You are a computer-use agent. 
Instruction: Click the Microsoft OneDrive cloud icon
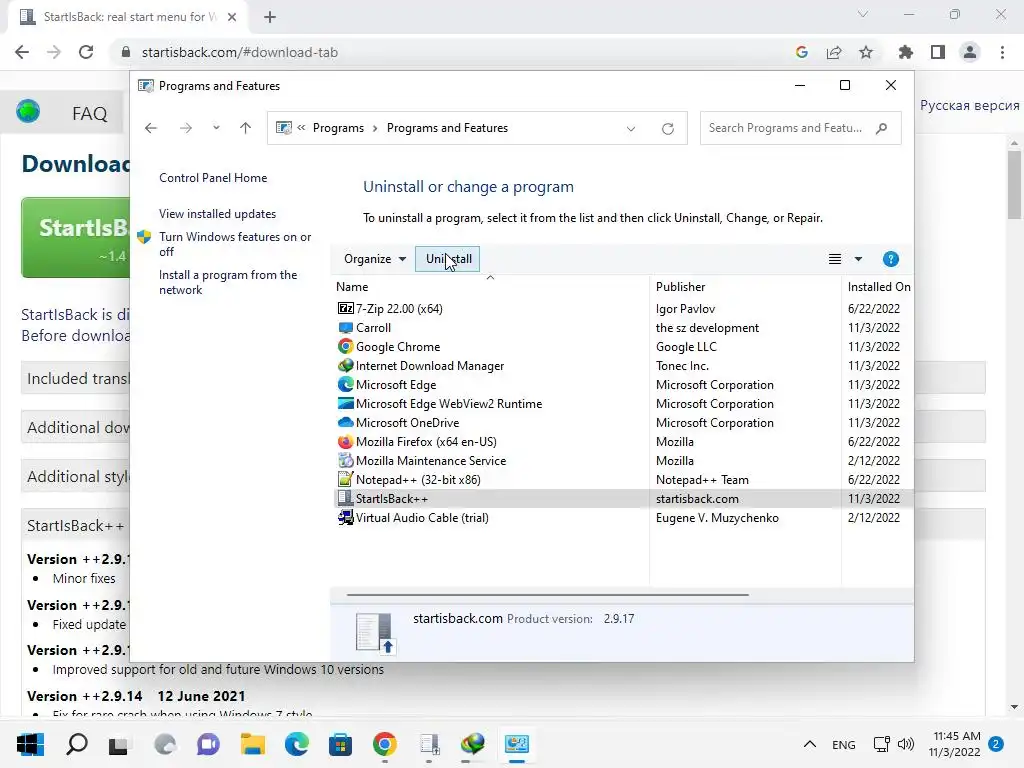345,422
